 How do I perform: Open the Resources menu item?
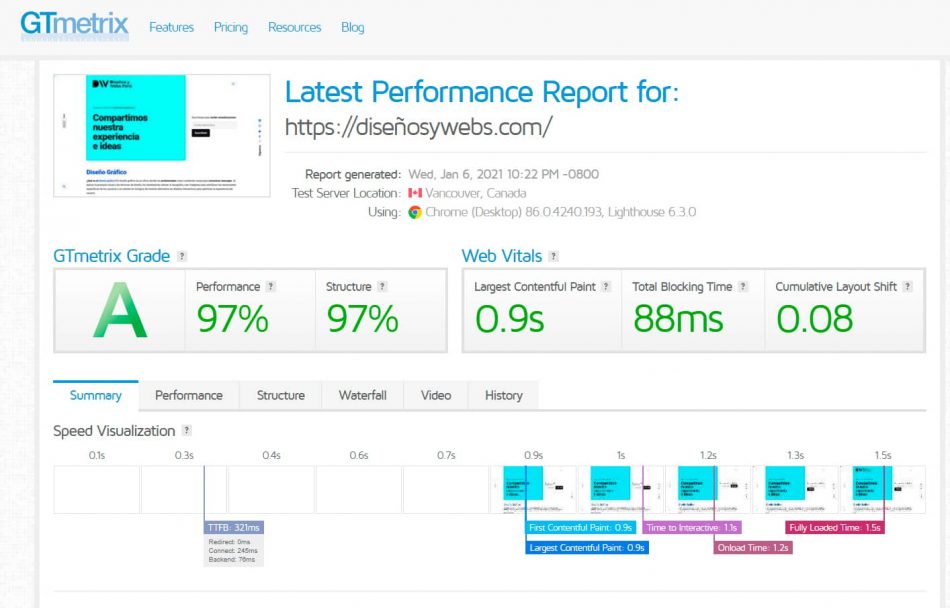294,27
